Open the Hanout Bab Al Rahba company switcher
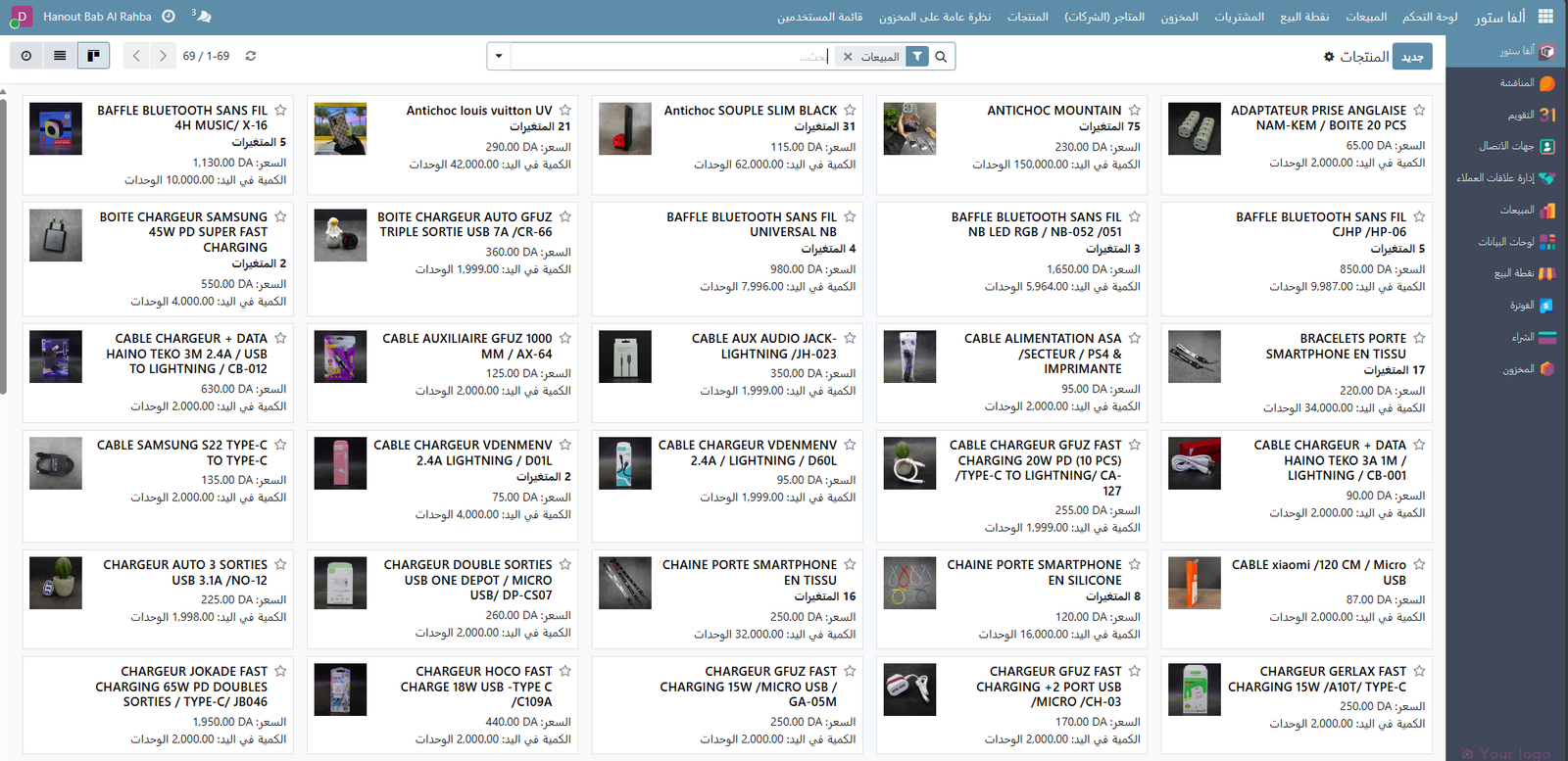Image resolution: width=1568 pixels, height=761 pixels. [97, 17]
